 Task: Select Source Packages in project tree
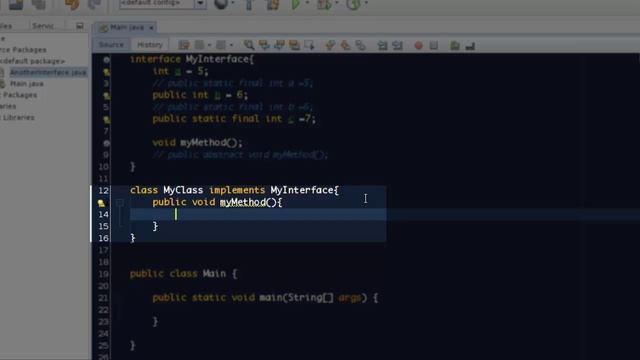click(23, 50)
